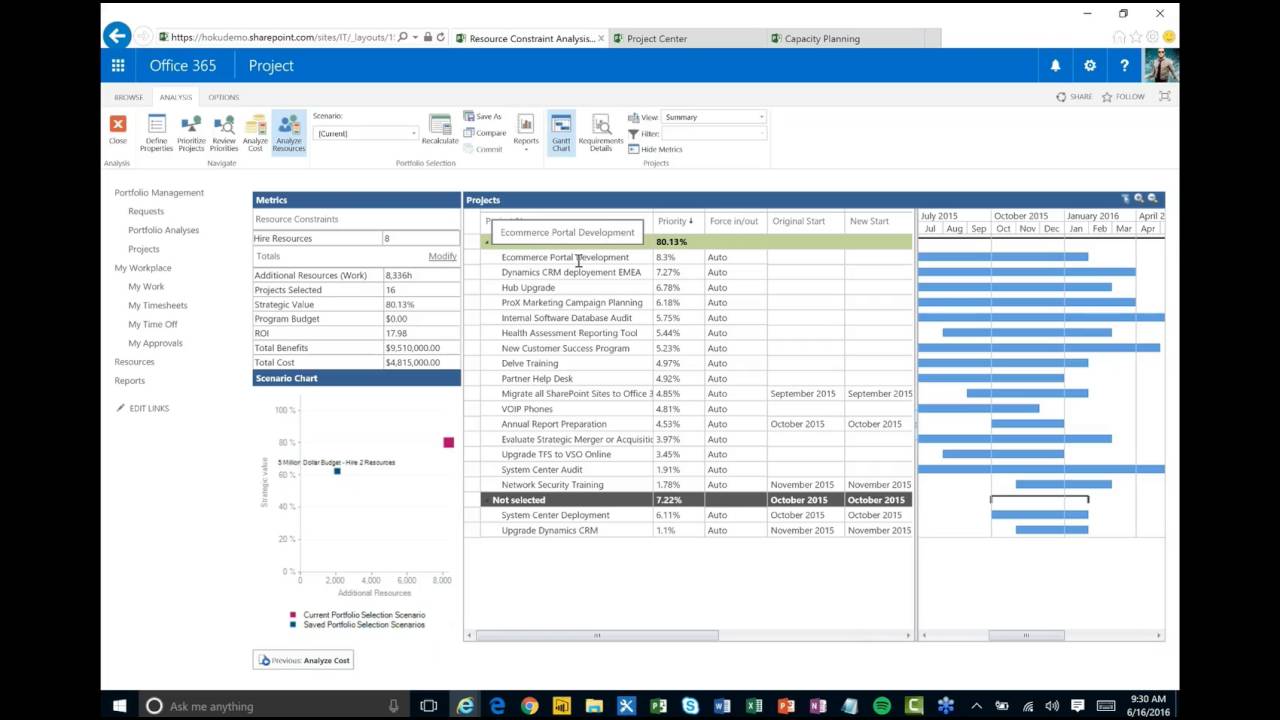The image size is (1280, 720).
Task: Click the Modify link in Metrics panel
Action: point(442,256)
